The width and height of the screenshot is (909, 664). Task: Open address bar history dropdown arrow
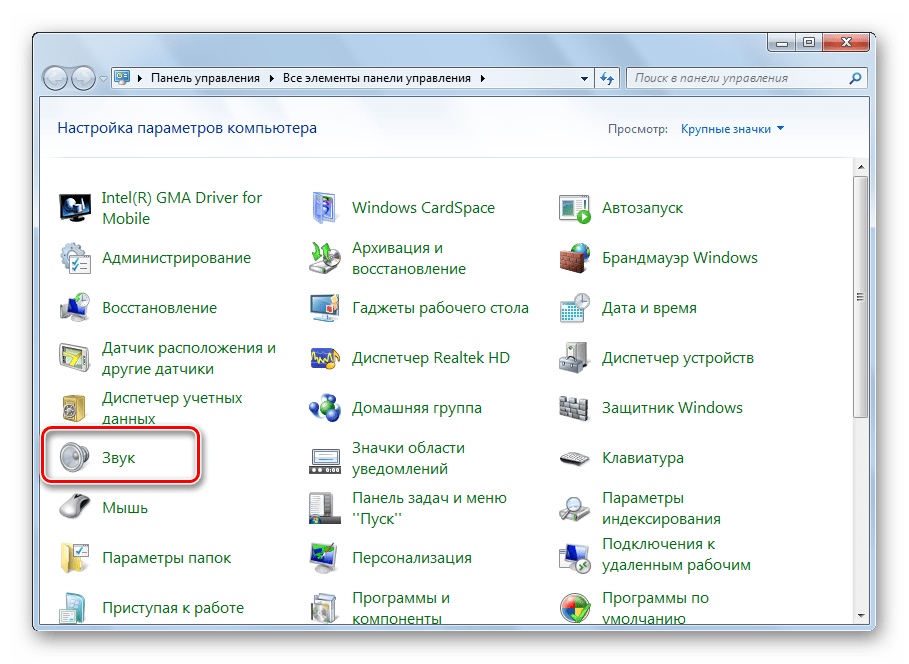click(583, 78)
